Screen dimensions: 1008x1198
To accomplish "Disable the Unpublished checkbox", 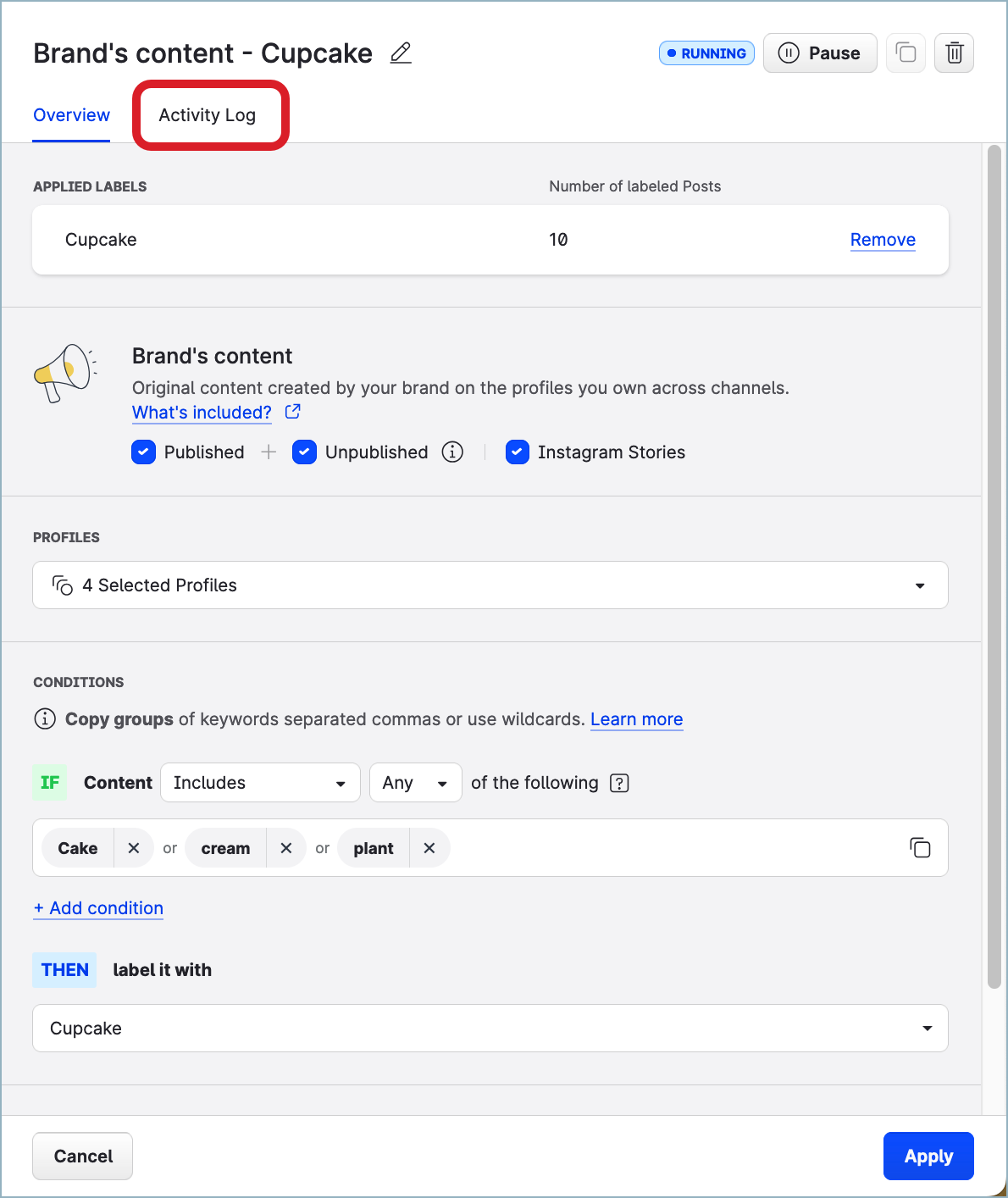I will 304,452.
